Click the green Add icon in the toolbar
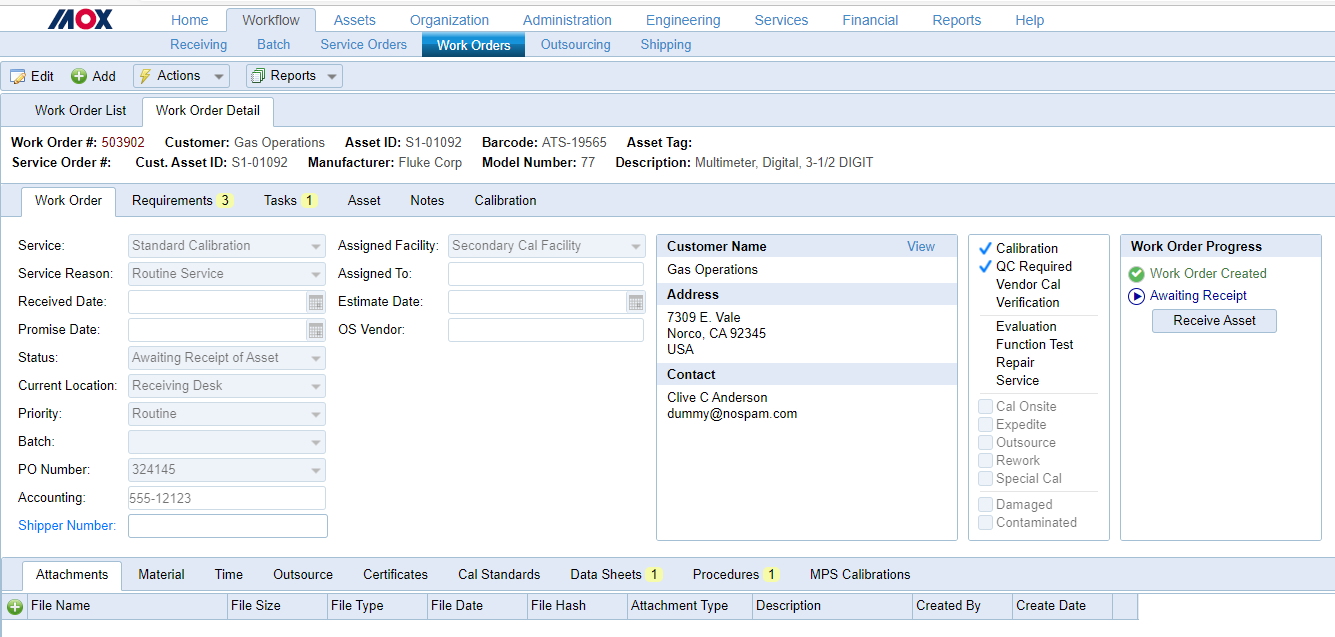The width and height of the screenshot is (1335, 637). pos(77,76)
